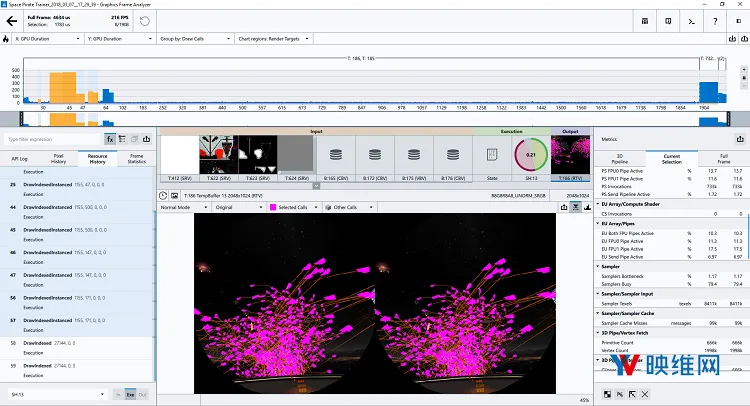Switch to the Pixel History tab
This screenshot has width=750, height=406.
coord(58,159)
